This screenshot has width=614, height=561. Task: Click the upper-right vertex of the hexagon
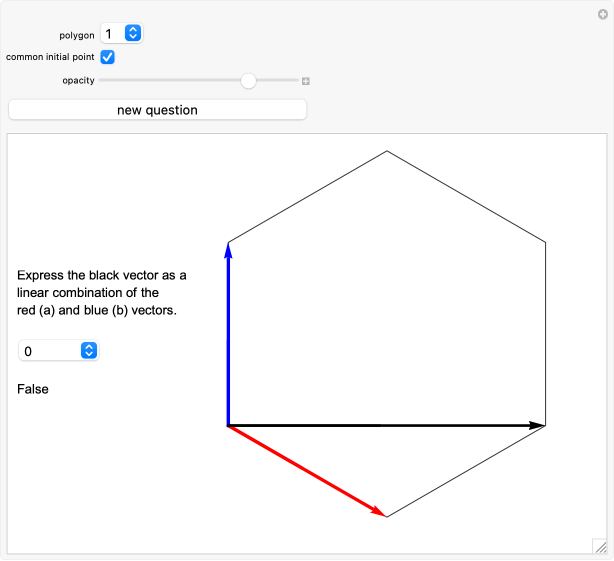click(545, 243)
